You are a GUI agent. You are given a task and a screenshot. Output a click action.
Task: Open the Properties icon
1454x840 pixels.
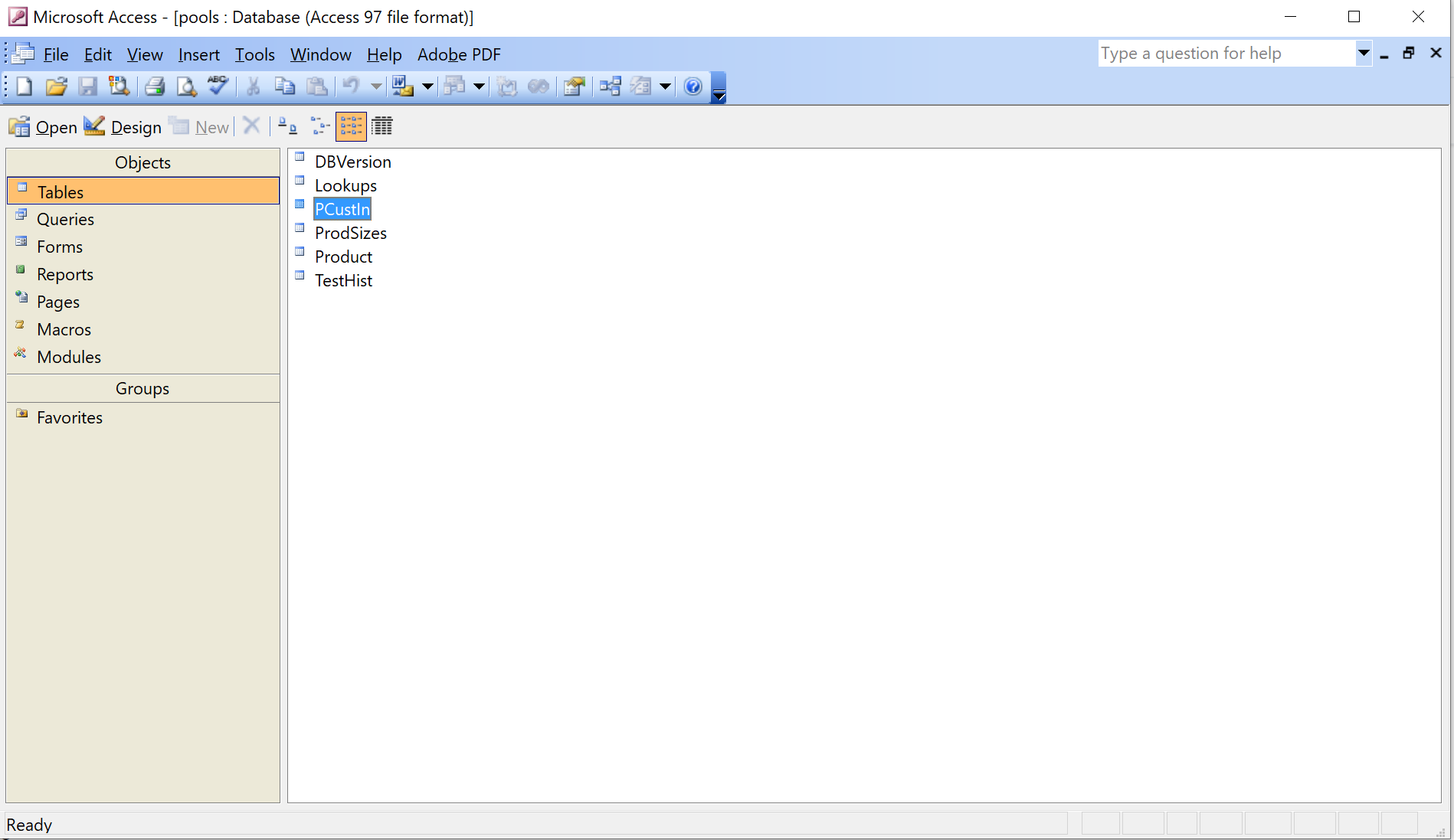pyautogui.click(x=575, y=87)
